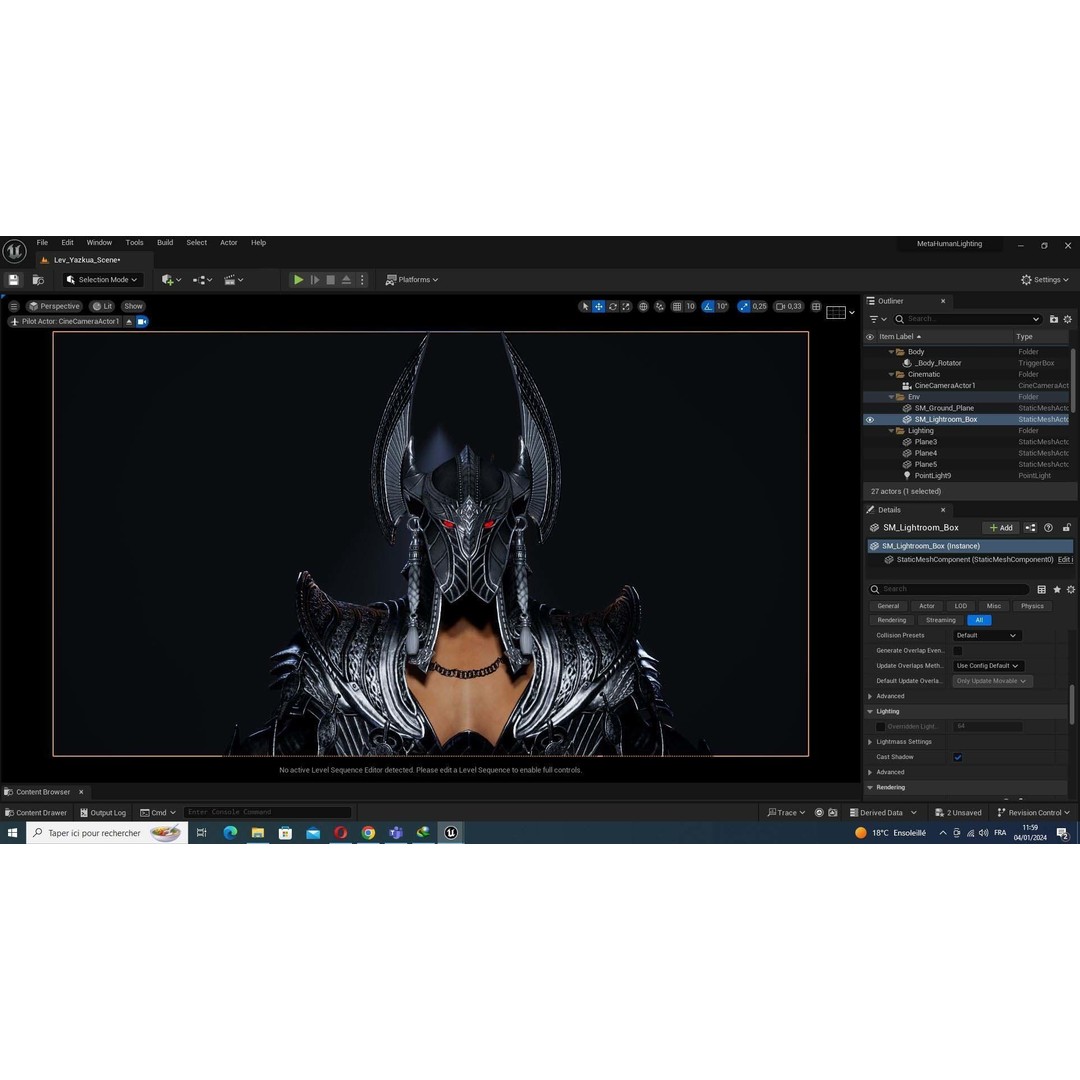The width and height of the screenshot is (1080, 1080).
Task: Open the Cinematics clapperboard dropdown
Action: coord(233,280)
